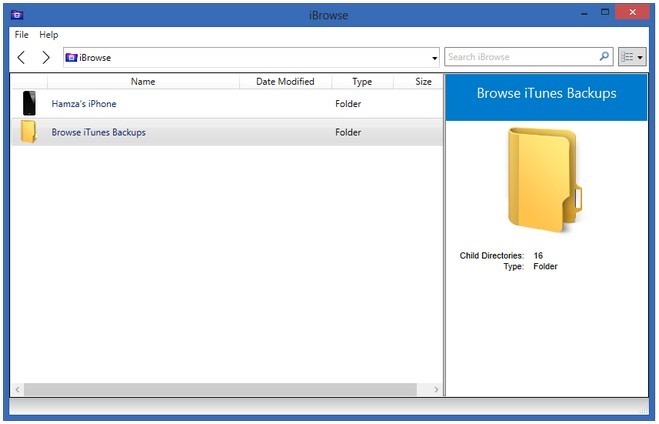This screenshot has height=424, width=659.
Task: Open the Help menu
Action: 49,34
